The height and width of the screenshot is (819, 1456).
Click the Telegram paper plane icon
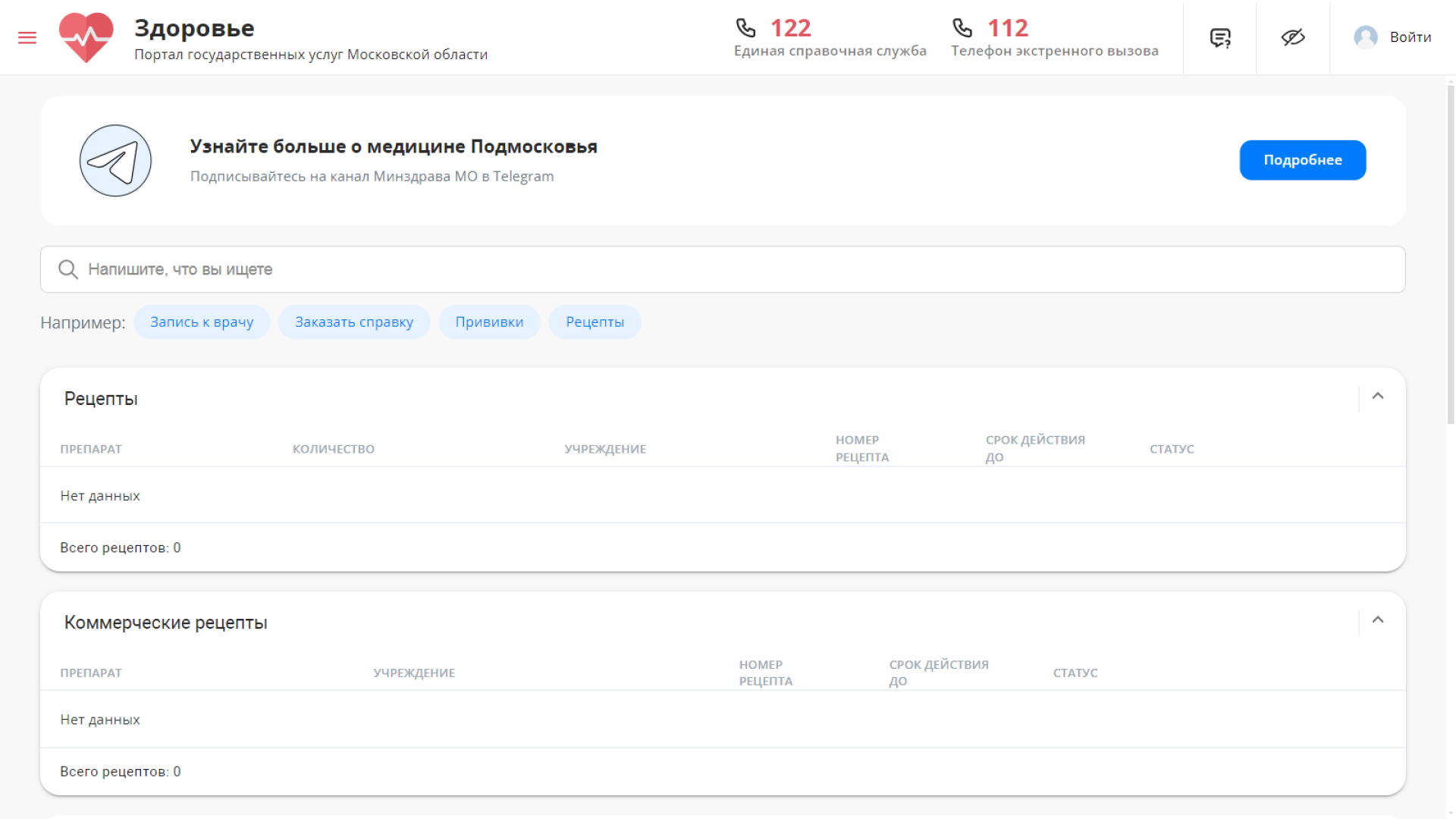[115, 161]
